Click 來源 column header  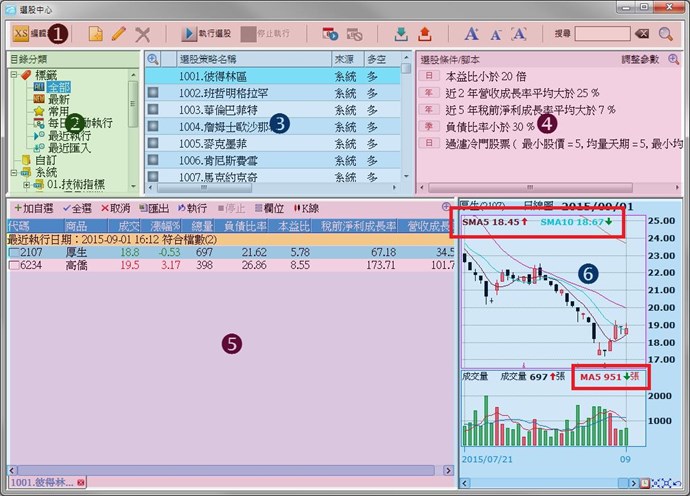pos(348,59)
